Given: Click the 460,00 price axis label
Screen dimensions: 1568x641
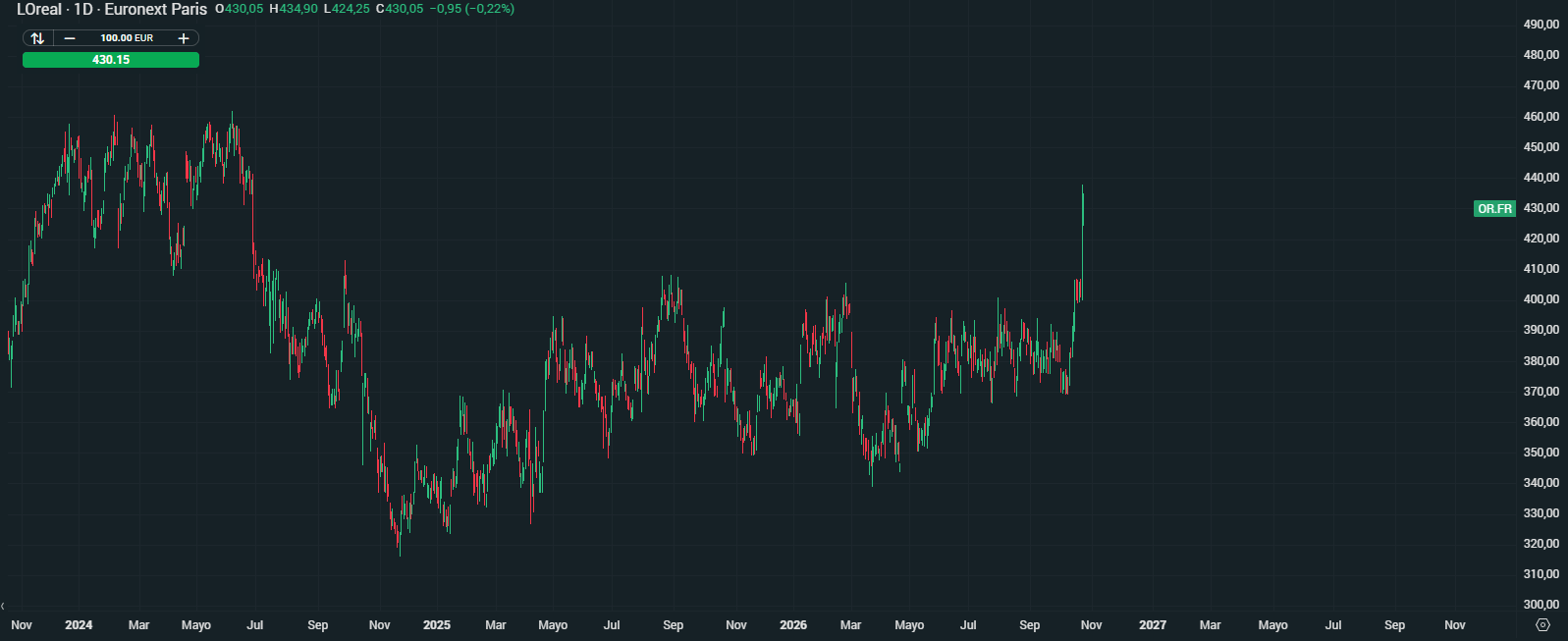Looking at the screenshot, I should (x=1541, y=117).
